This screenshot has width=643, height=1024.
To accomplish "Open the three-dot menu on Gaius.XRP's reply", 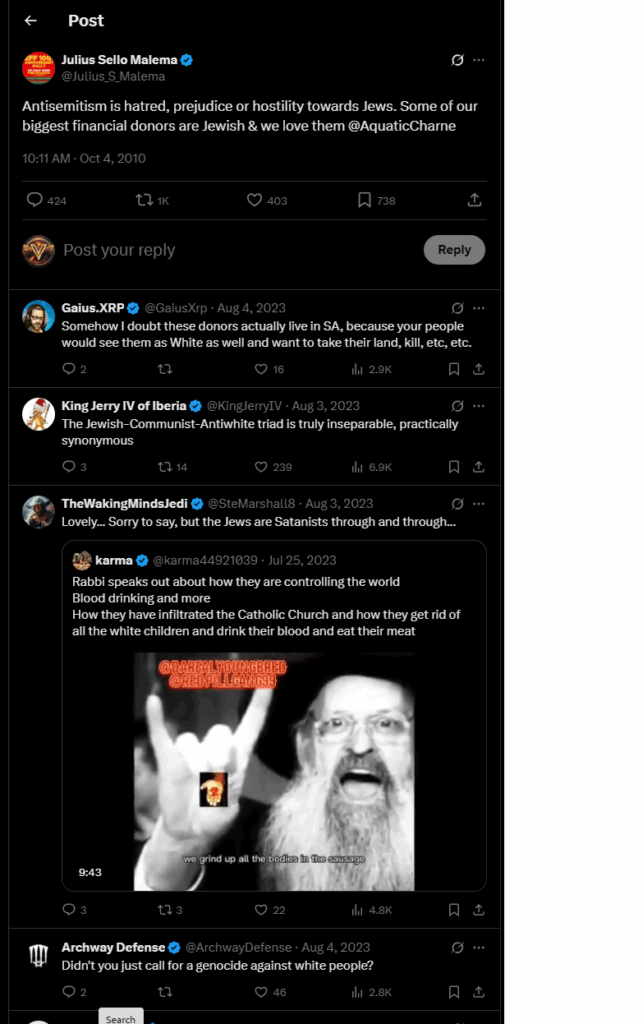I will click(x=479, y=308).
